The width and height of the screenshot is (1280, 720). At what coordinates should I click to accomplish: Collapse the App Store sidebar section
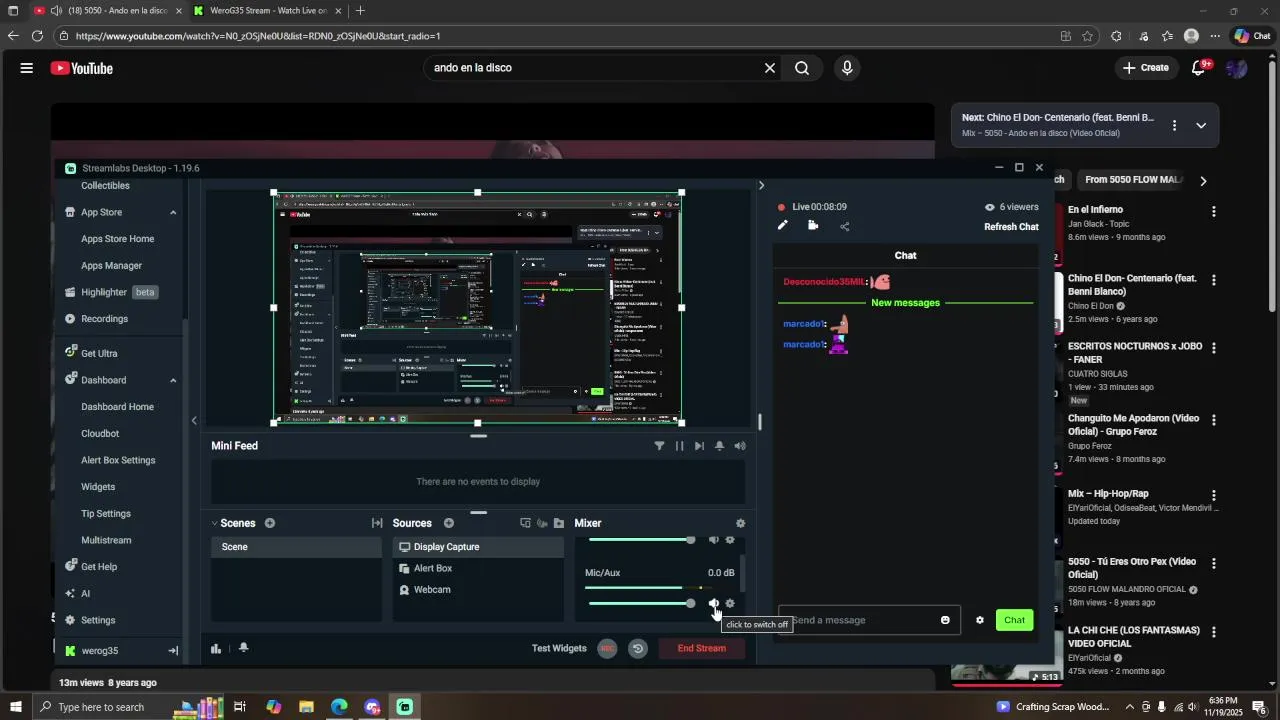coord(173,212)
